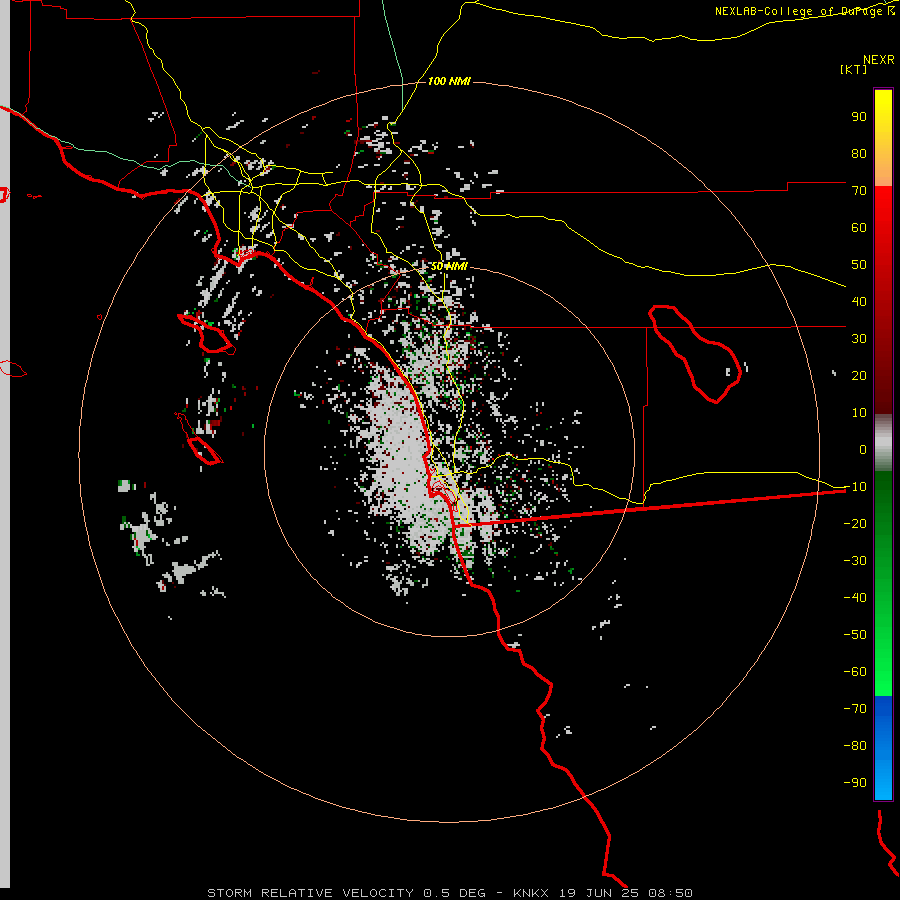Click the "-80" value on the velocity scale
Image resolution: width=900 pixels, height=900 pixels.
(855, 746)
